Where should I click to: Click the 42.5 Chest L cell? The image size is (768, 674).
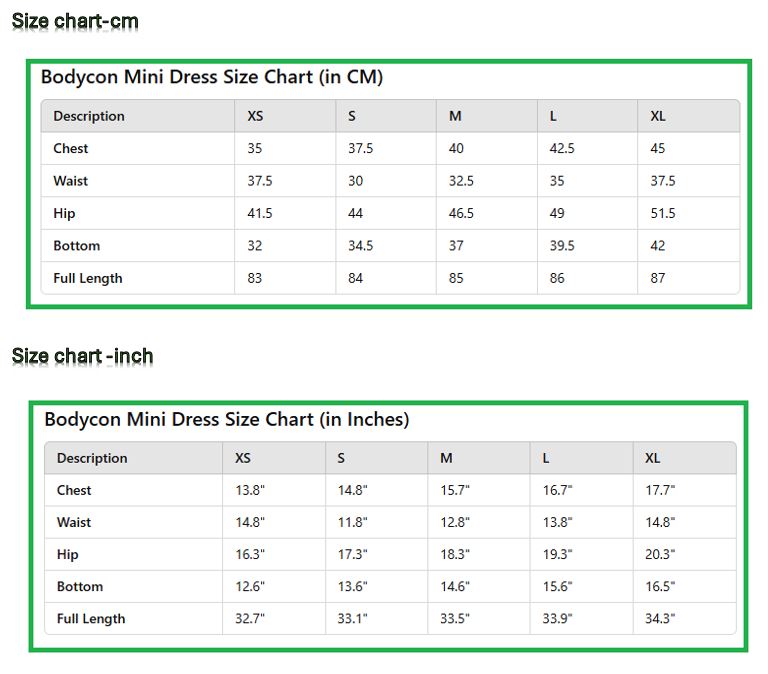562,148
